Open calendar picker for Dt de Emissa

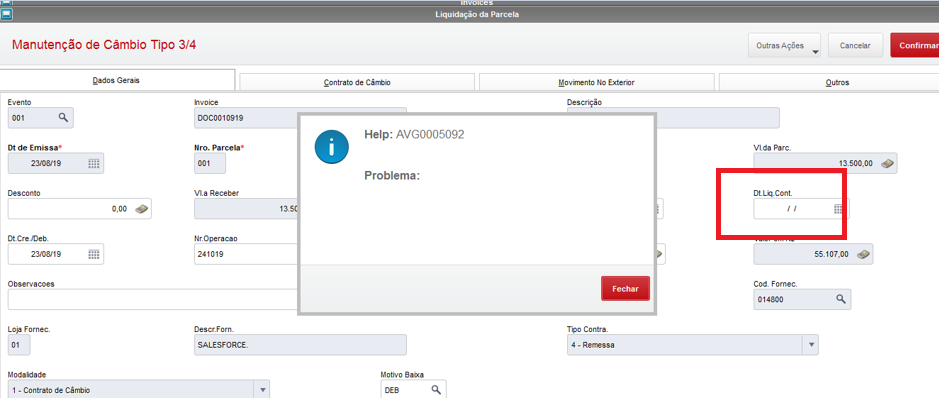94,163
